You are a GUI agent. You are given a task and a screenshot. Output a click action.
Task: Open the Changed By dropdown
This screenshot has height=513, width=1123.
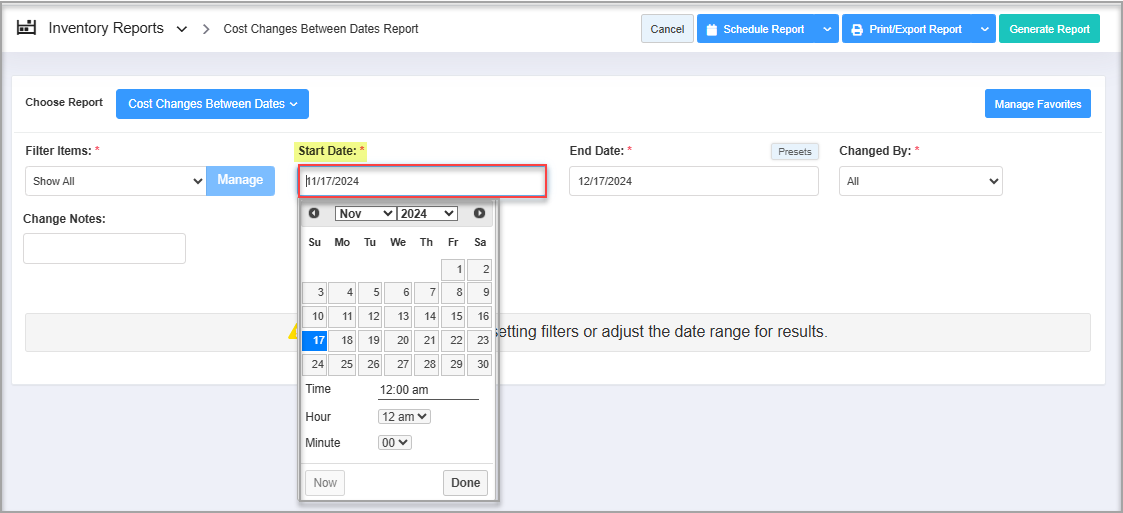[x=920, y=181]
